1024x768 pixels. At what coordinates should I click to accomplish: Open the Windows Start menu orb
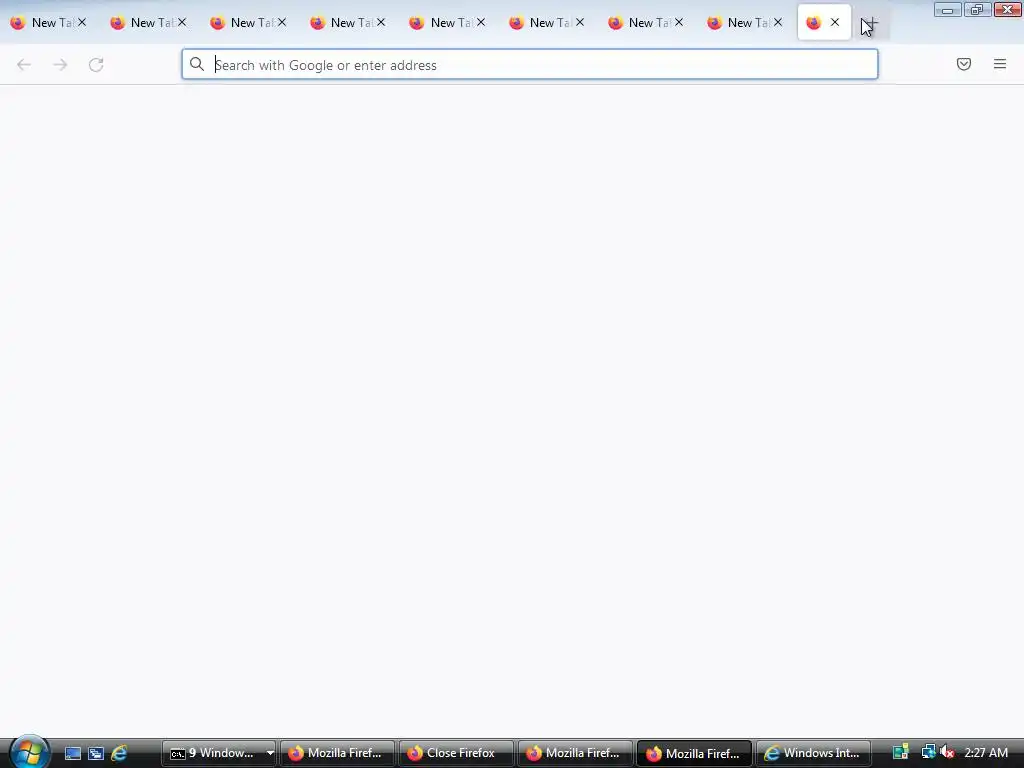tap(28, 752)
